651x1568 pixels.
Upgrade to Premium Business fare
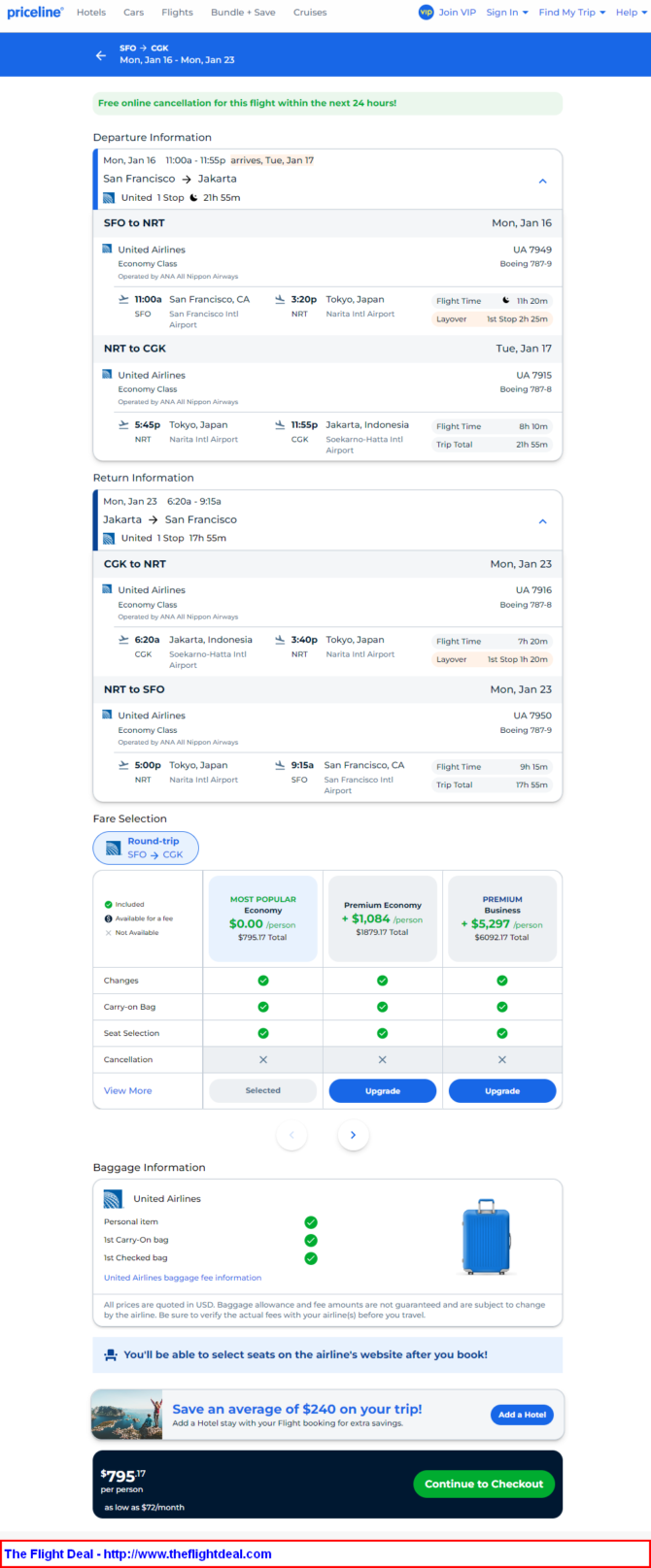point(502,1090)
